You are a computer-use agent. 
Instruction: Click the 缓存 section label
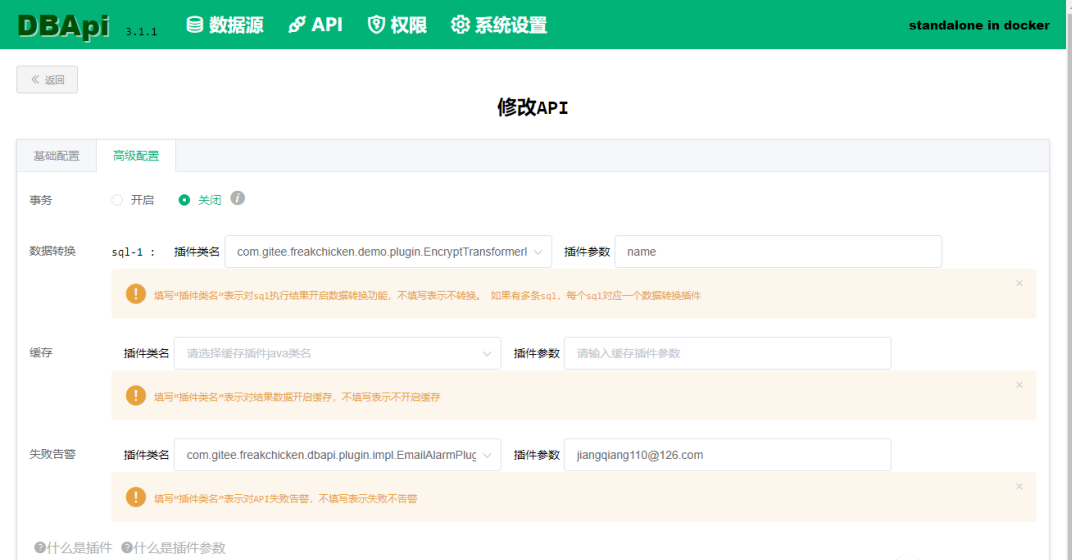(40, 352)
